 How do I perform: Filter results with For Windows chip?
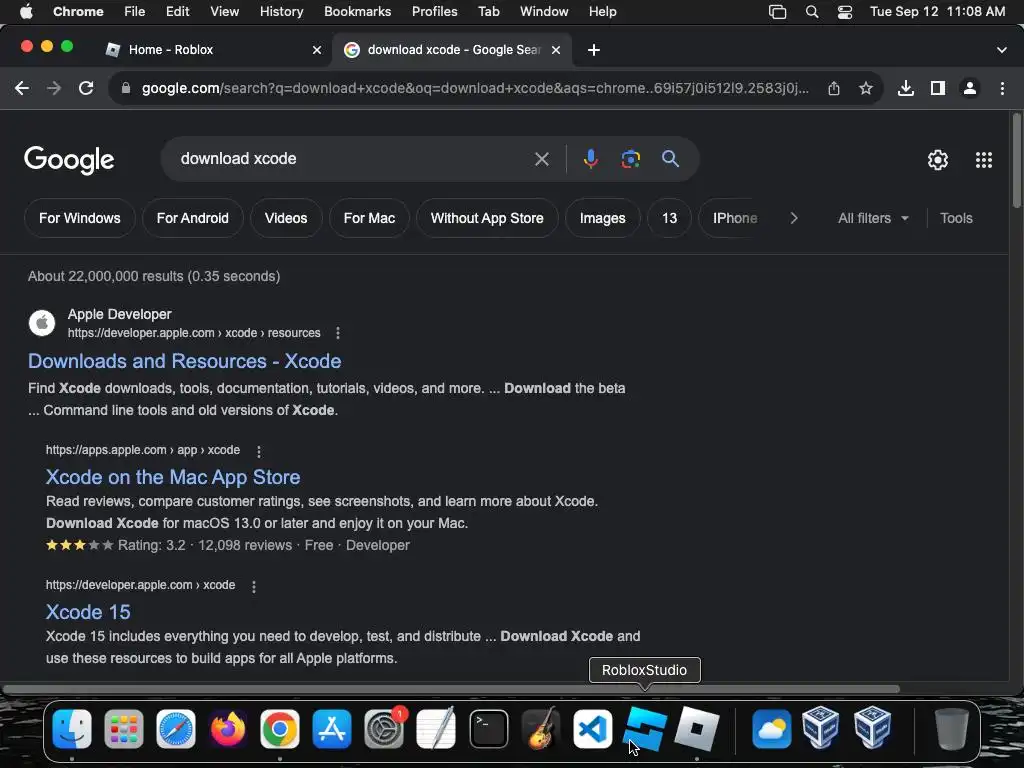click(x=80, y=218)
